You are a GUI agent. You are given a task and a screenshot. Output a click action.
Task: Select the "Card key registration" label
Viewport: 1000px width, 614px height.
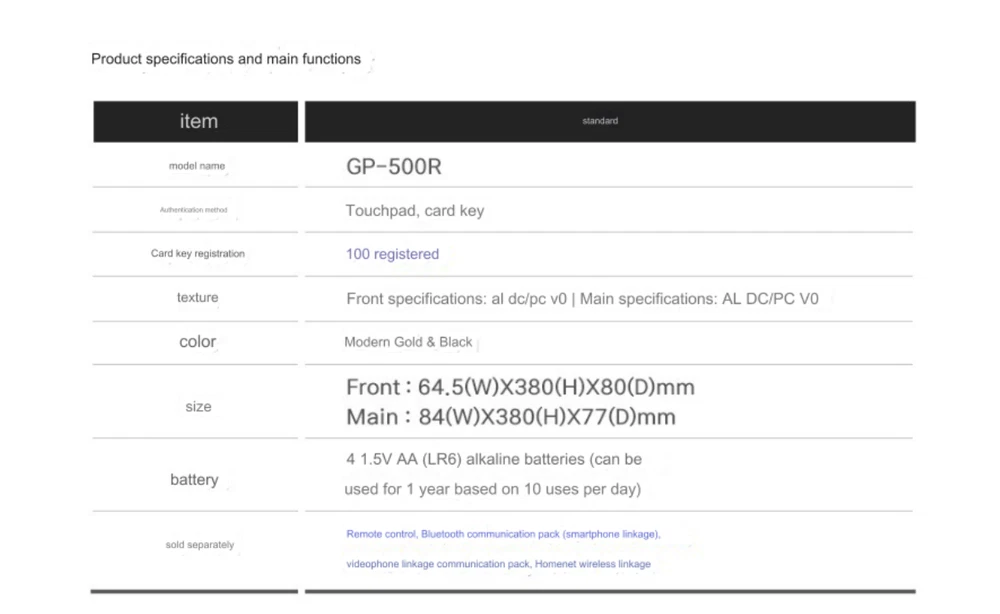198,254
